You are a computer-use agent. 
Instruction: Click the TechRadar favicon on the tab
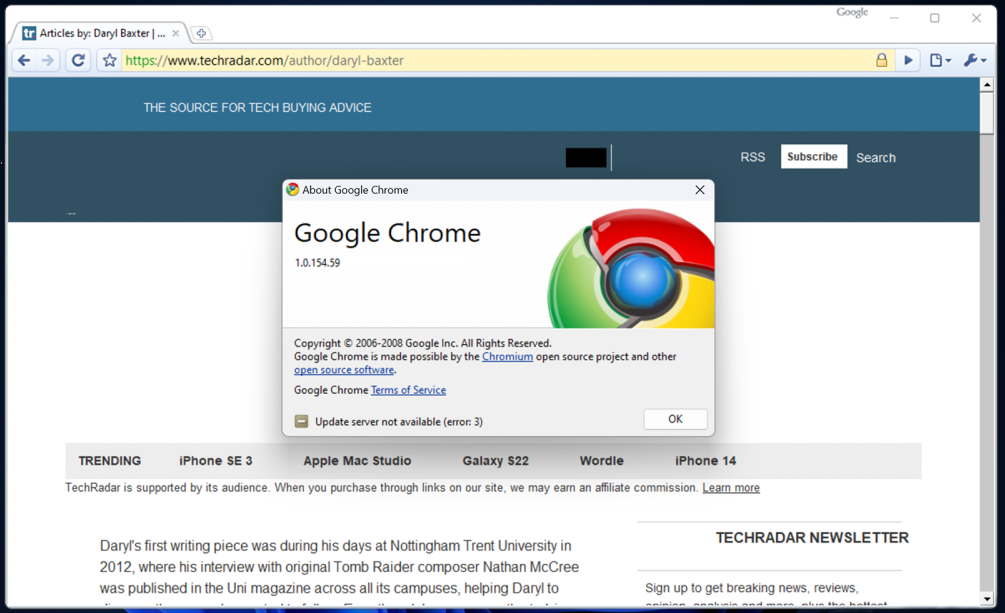pos(29,33)
